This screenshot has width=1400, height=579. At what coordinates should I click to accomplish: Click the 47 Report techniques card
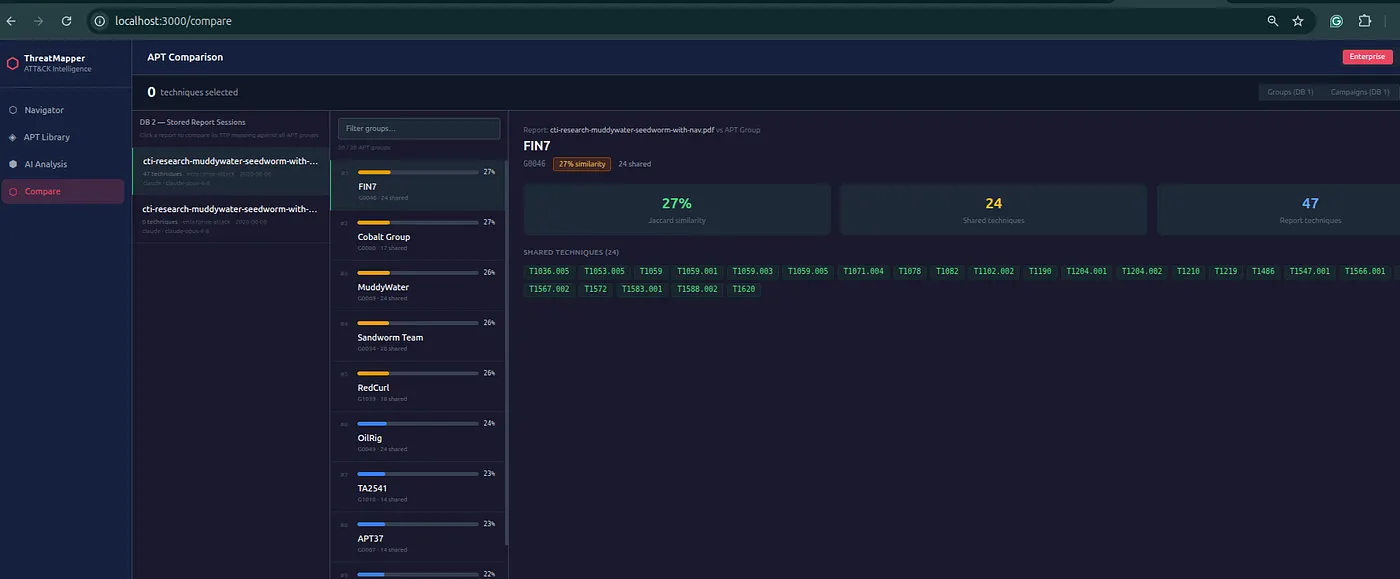tap(1279, 209)
